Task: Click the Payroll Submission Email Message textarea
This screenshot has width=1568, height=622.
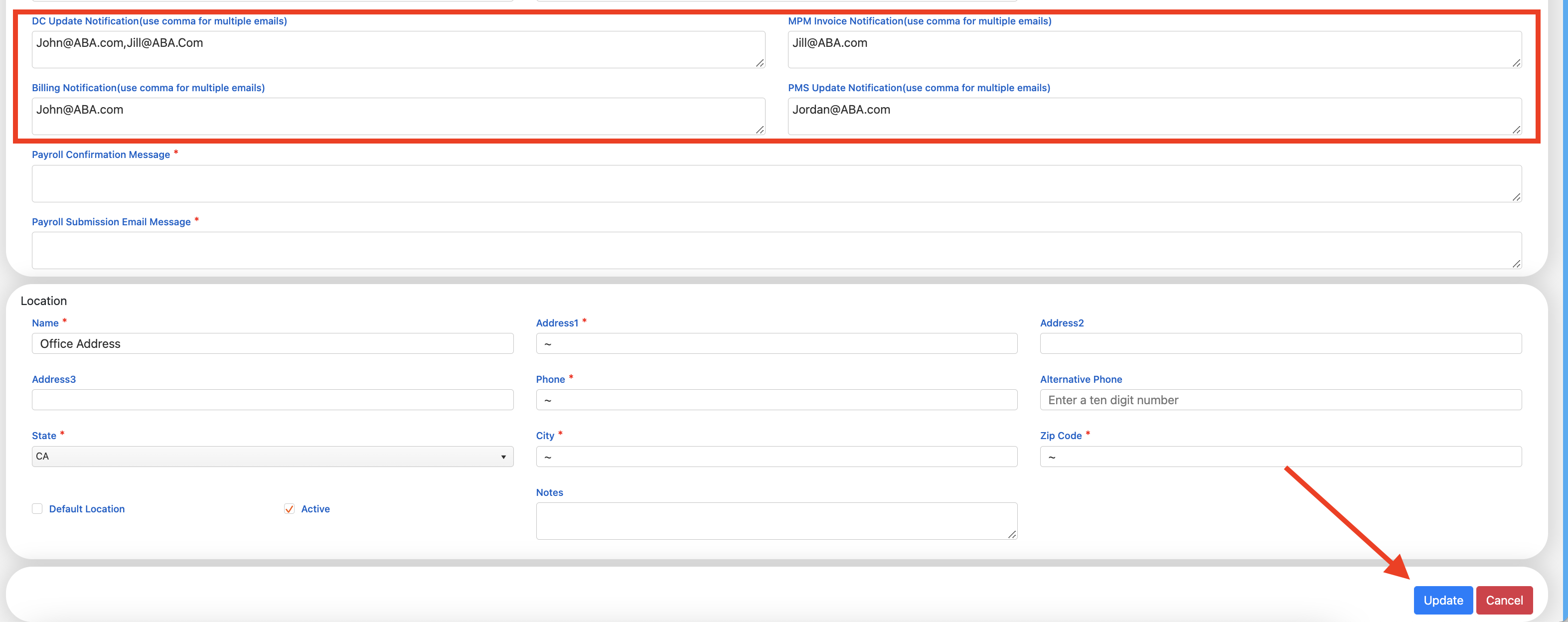Action: (x=776, y=250)
